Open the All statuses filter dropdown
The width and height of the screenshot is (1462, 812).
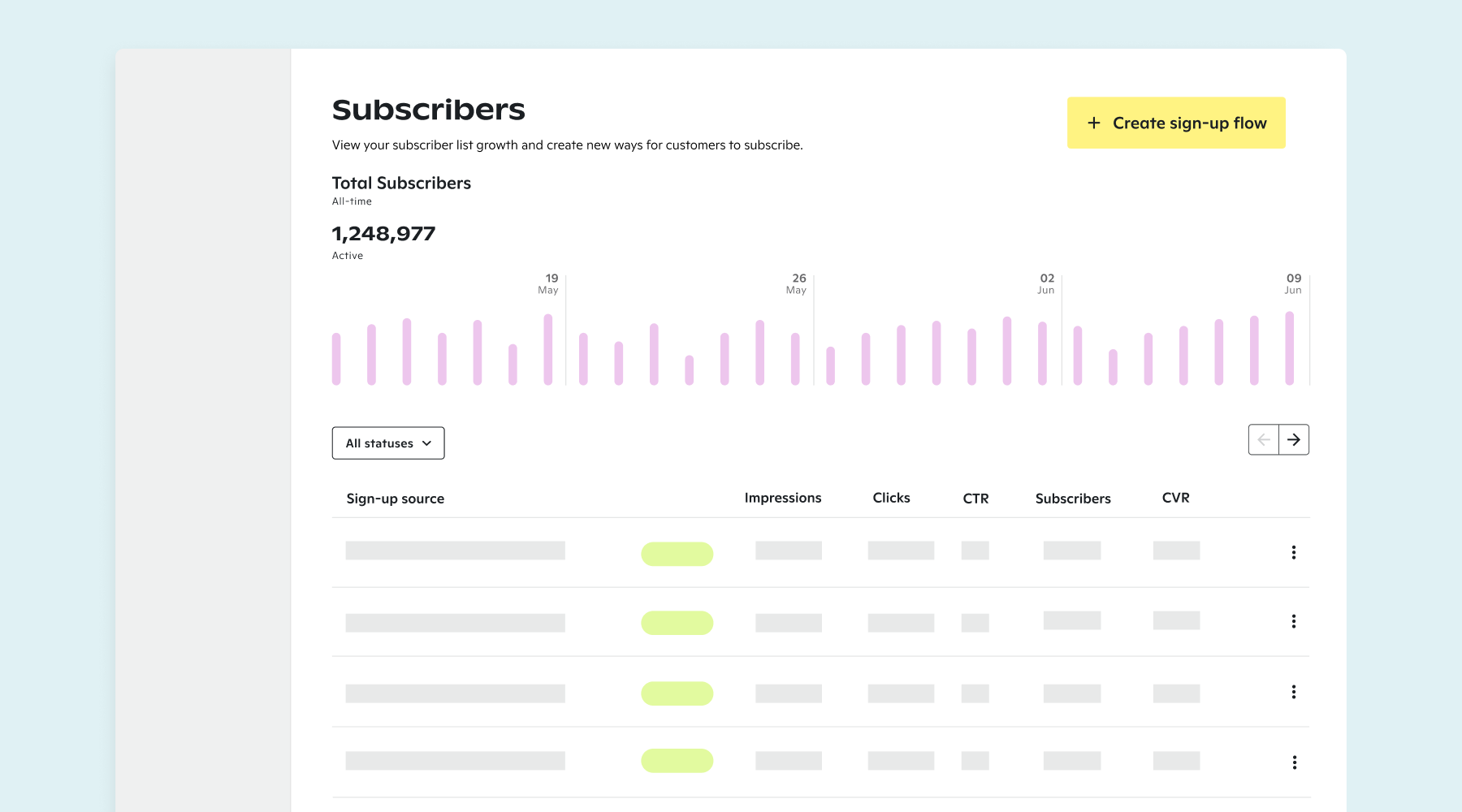pyautogui.click(x=387, y=443)
